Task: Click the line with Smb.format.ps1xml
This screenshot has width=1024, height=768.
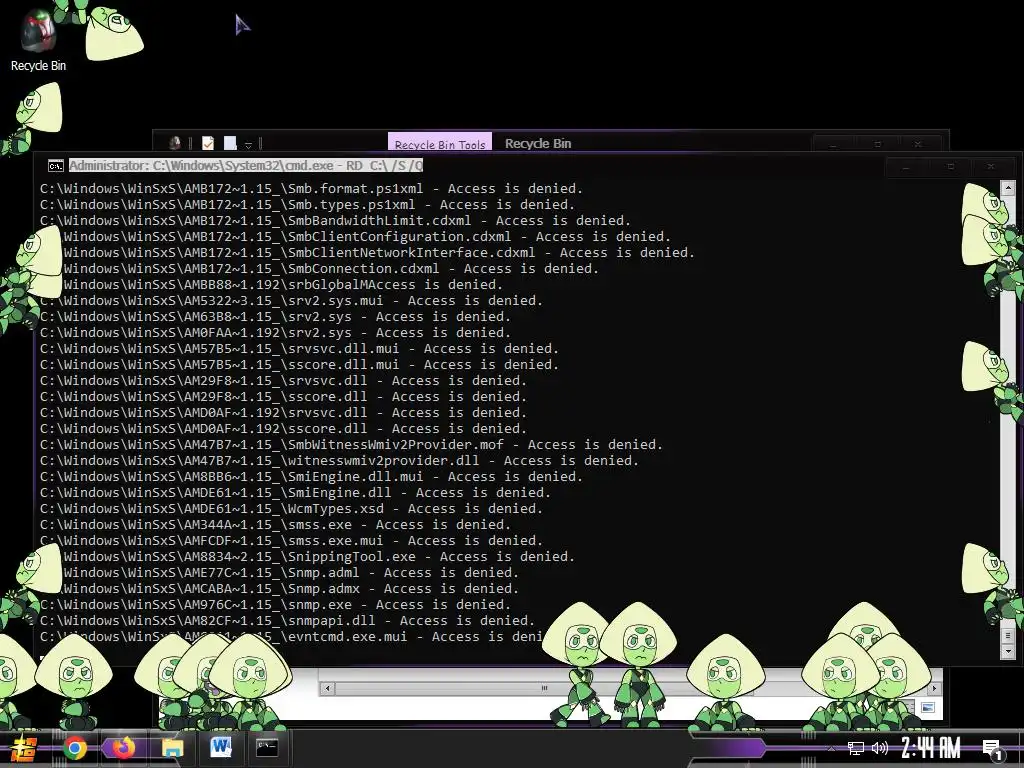Action: coord(311,189)
